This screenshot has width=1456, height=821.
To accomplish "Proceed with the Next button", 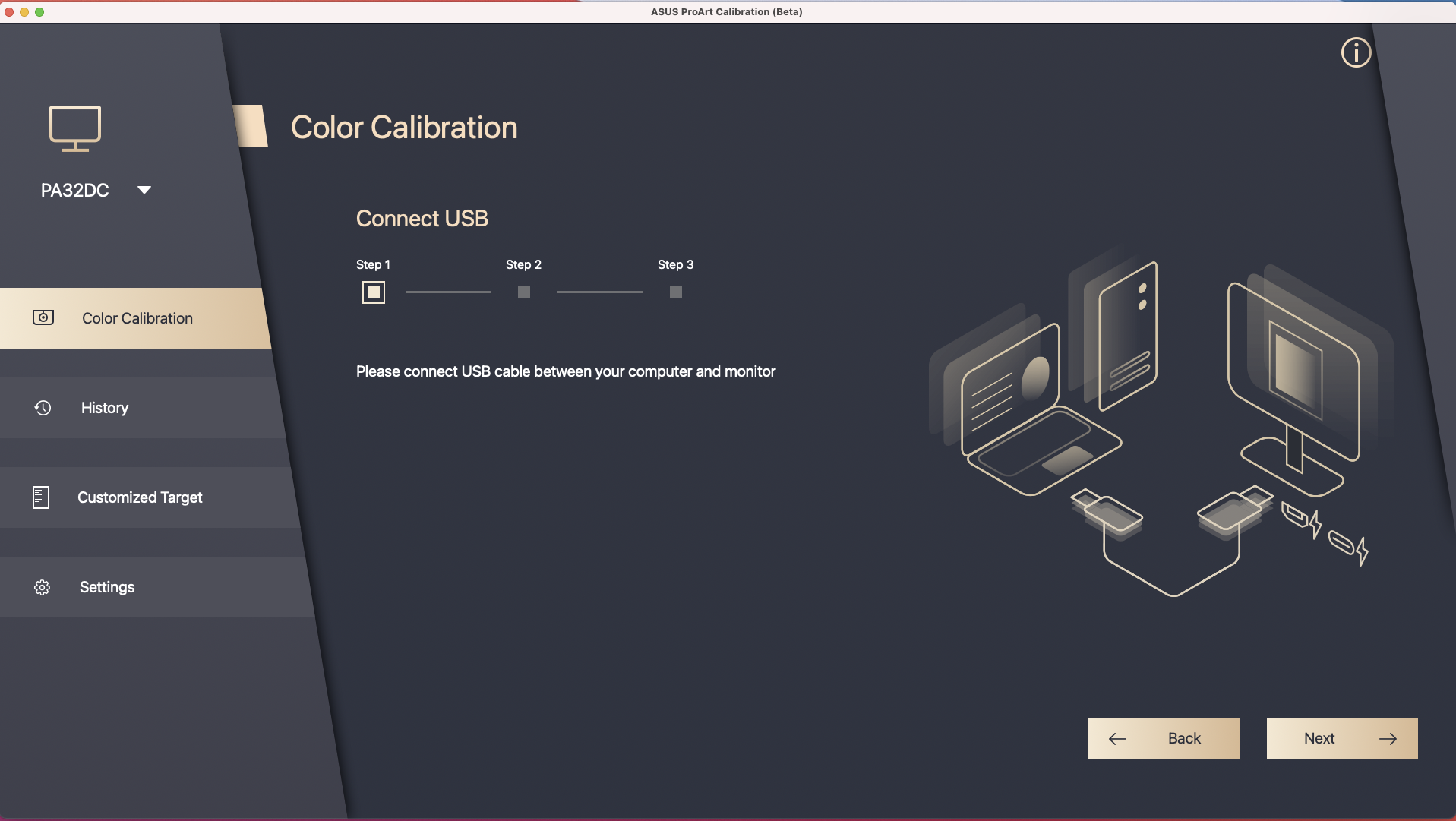I will (x=1342, y=738).
